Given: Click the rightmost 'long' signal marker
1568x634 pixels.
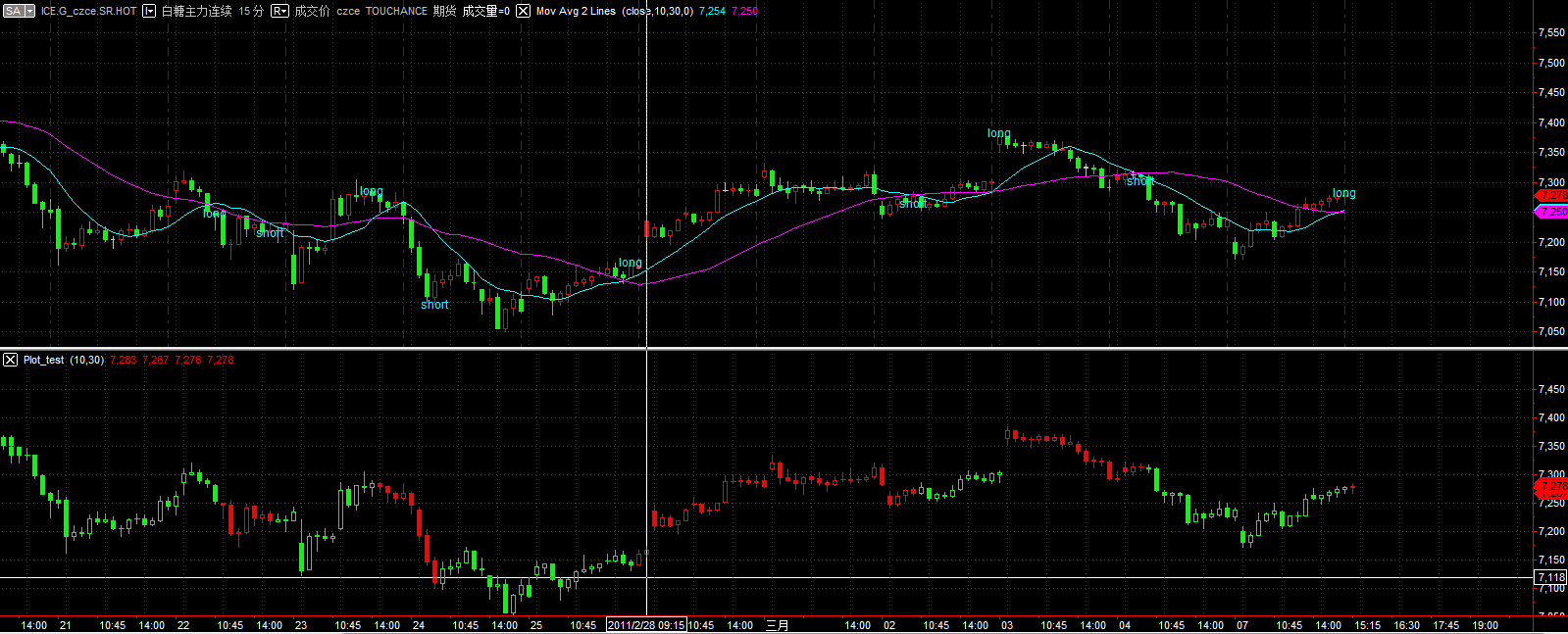Looking at the screenshot, I should point(1343,193).
